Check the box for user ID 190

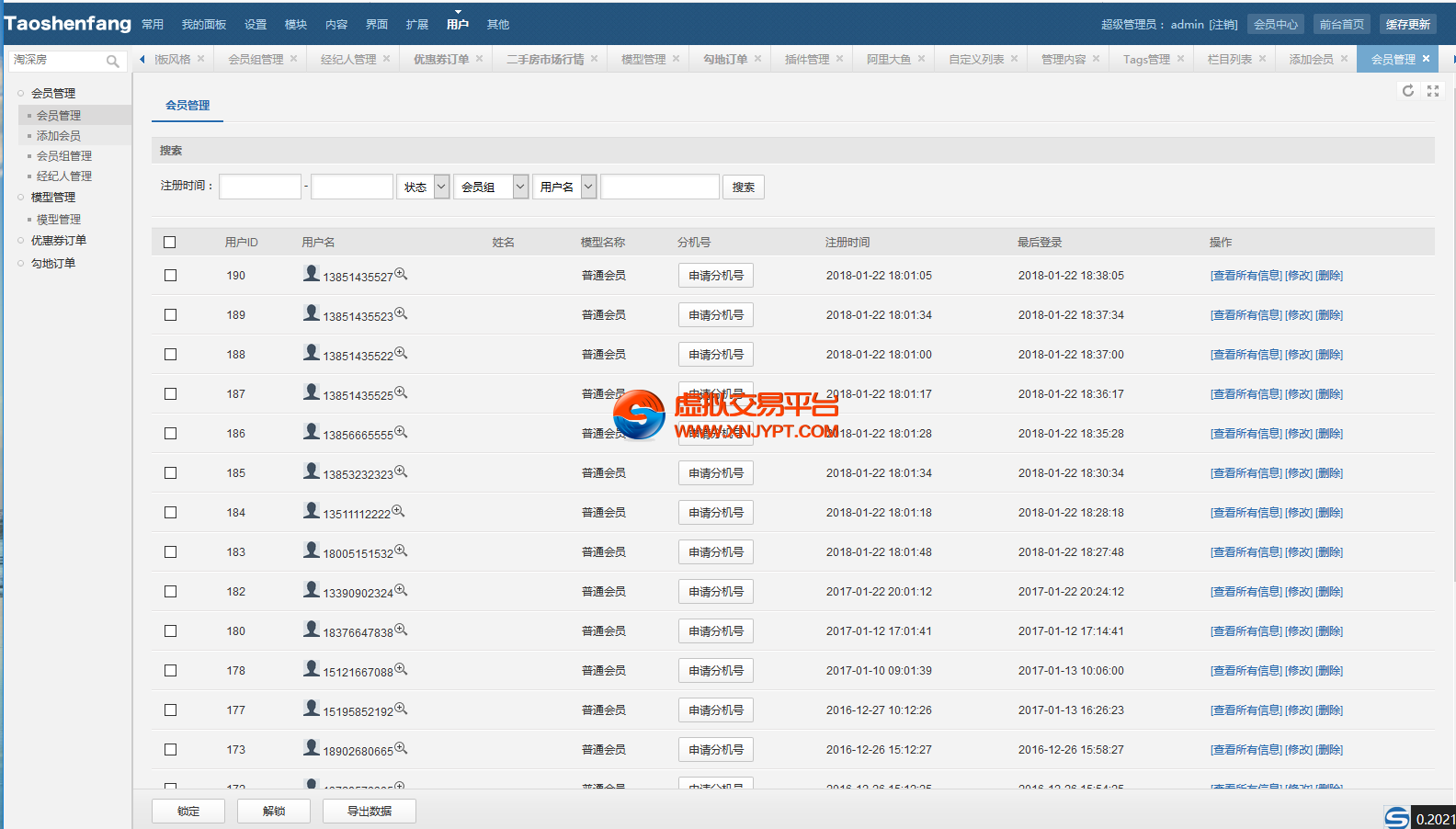pos(170,276)
